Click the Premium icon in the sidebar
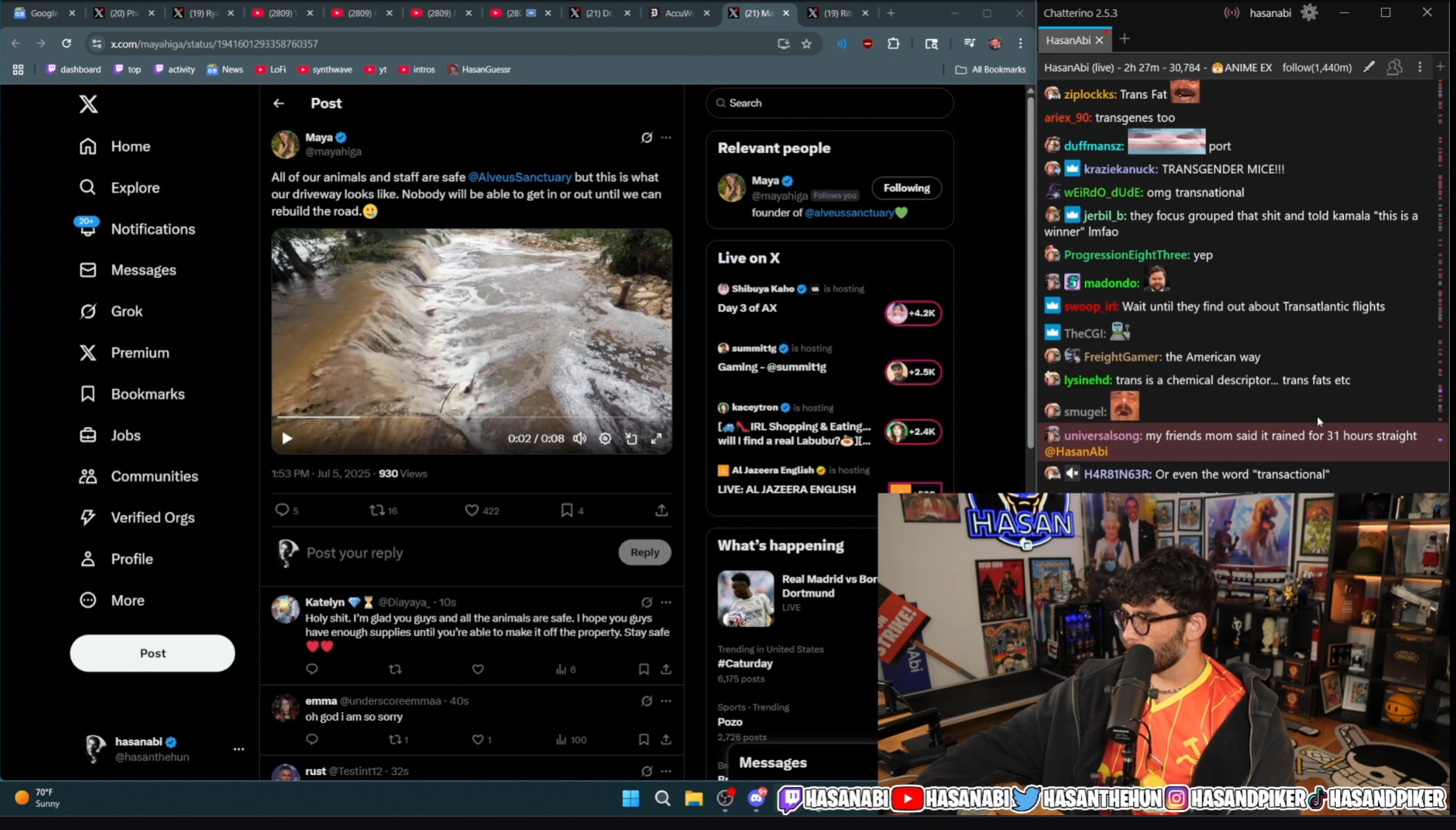Image resolution: width=1456 pixels, height=830 pixels. (88, 353)
